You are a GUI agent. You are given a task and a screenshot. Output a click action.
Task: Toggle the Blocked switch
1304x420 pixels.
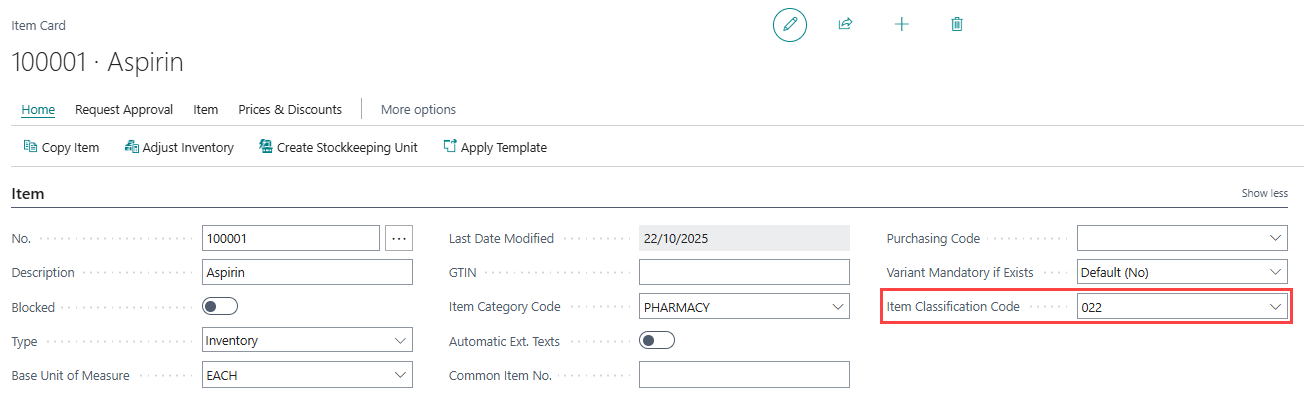[220, 307]
